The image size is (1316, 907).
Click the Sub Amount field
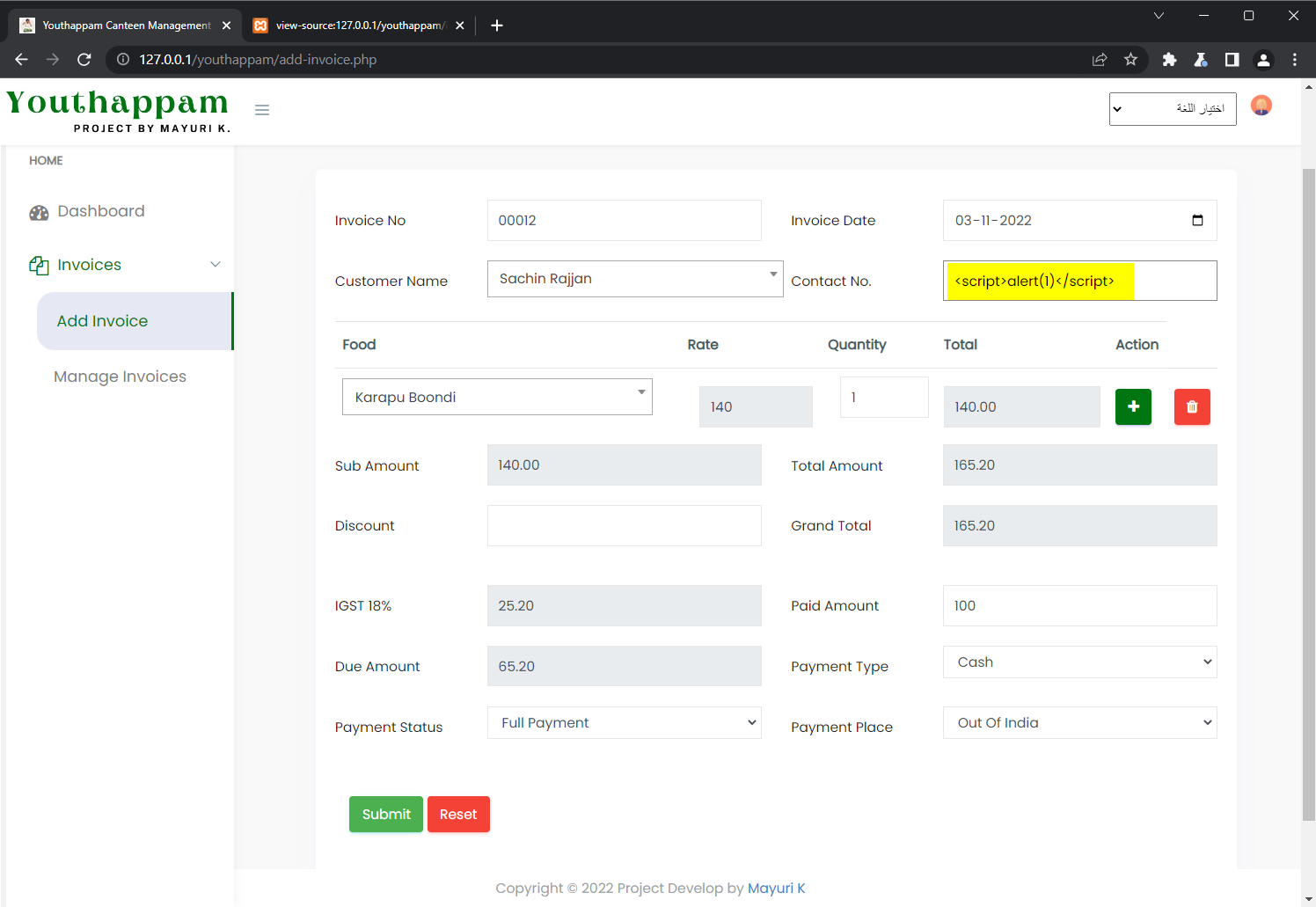coord(624,464)
